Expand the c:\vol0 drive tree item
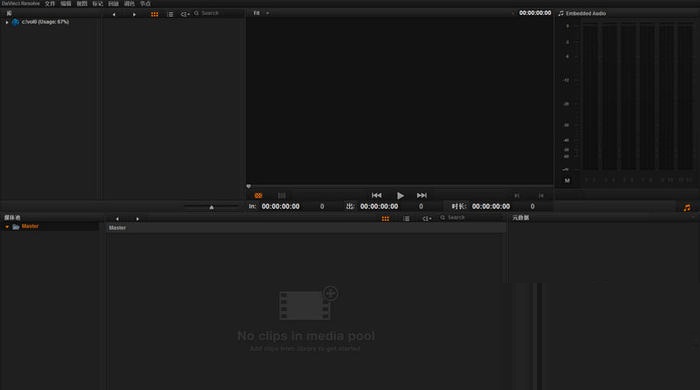The height and width of the screenshot is (390, 700). [7, 22]
